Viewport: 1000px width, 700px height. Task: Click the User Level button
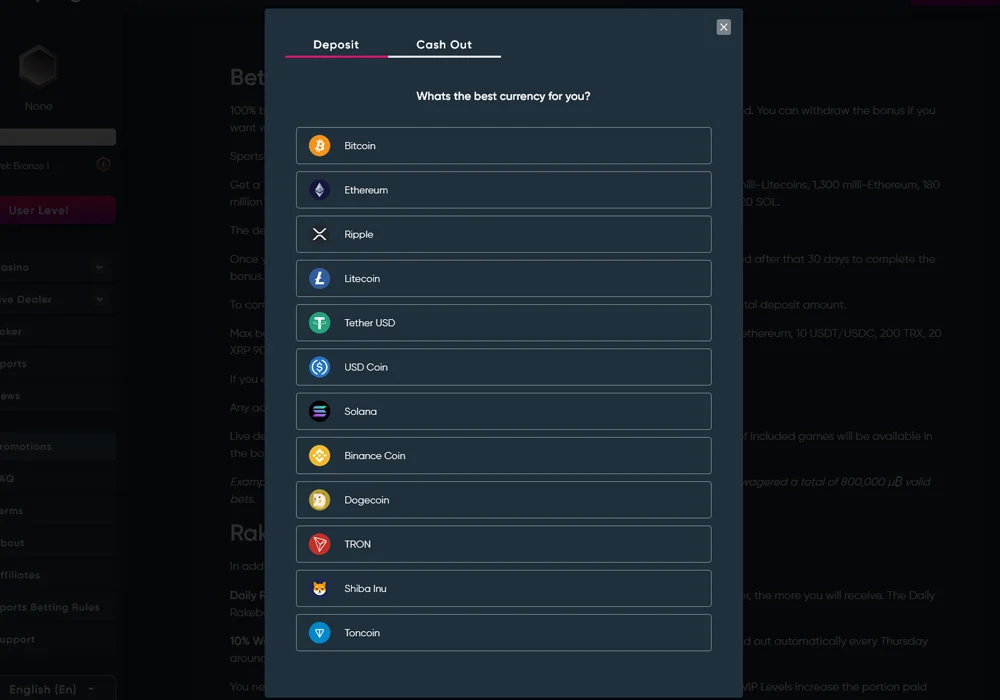coord(55,210)
